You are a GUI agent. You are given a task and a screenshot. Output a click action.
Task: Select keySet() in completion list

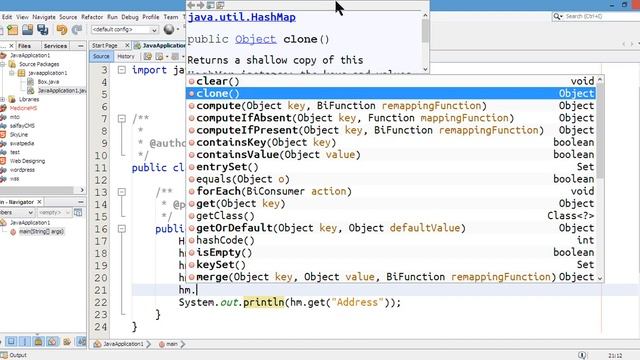[x=391, y=264]
